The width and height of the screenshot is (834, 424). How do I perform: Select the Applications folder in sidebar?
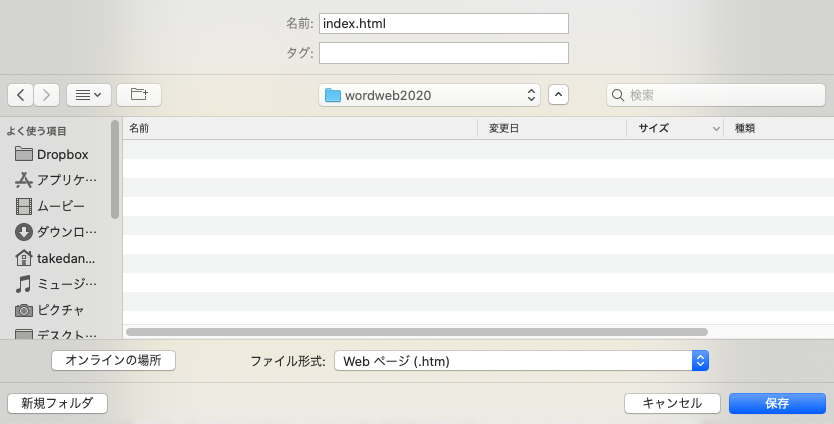tap(66, 180)
